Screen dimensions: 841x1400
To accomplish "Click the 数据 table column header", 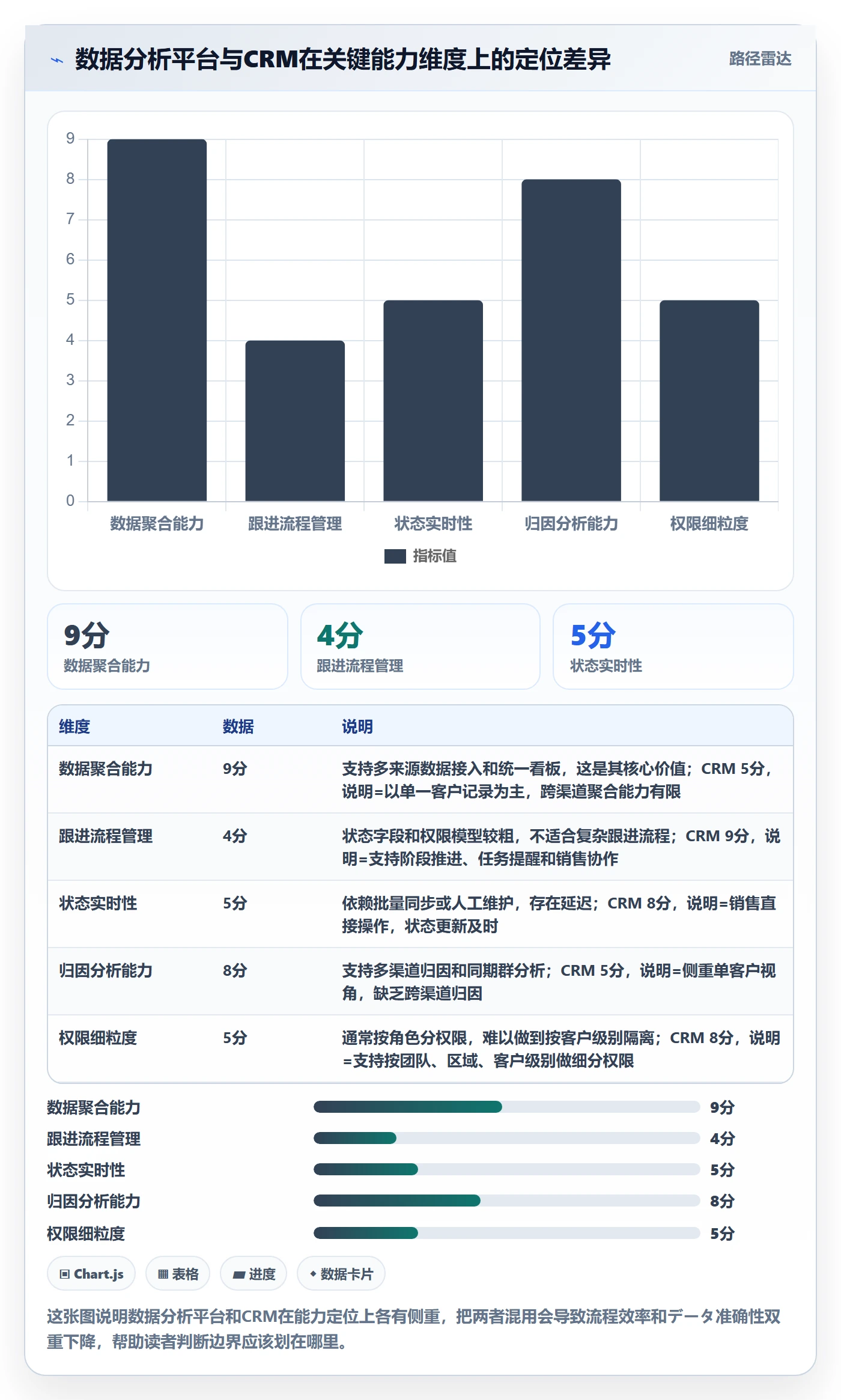I will (x=238, y=726).
